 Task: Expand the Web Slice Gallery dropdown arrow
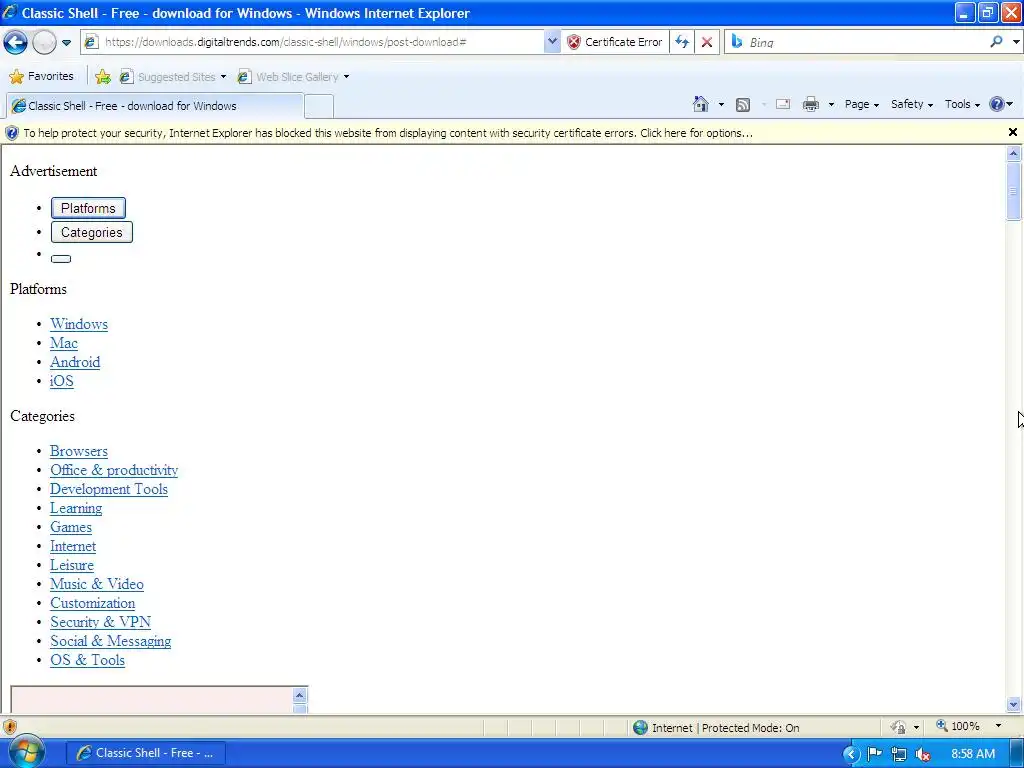click(x=346, y=77)
